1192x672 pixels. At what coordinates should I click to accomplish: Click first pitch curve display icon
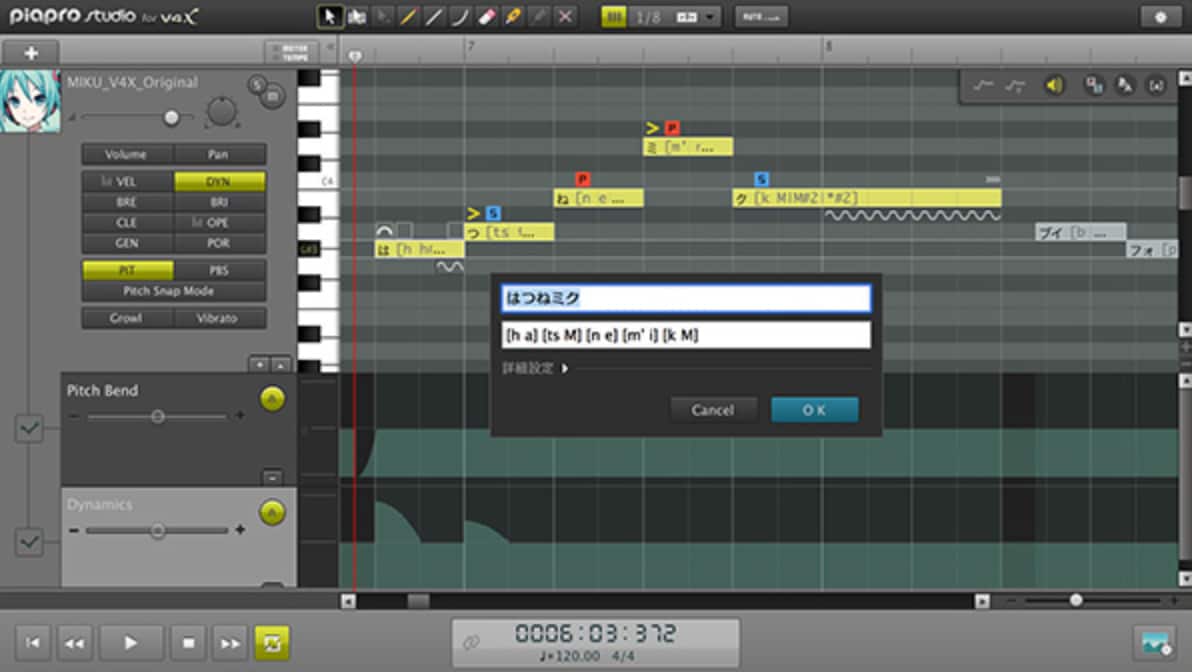983,86
